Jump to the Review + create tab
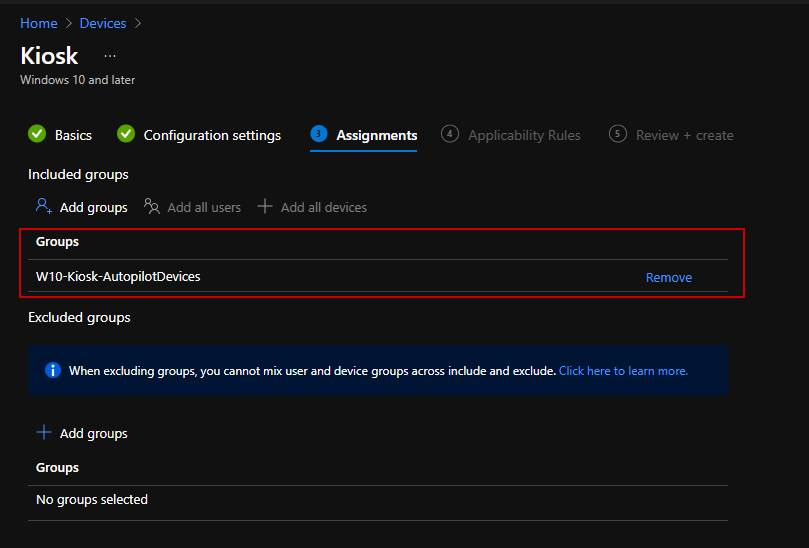This screenshot has width=809, height=548. pos(684,135)
